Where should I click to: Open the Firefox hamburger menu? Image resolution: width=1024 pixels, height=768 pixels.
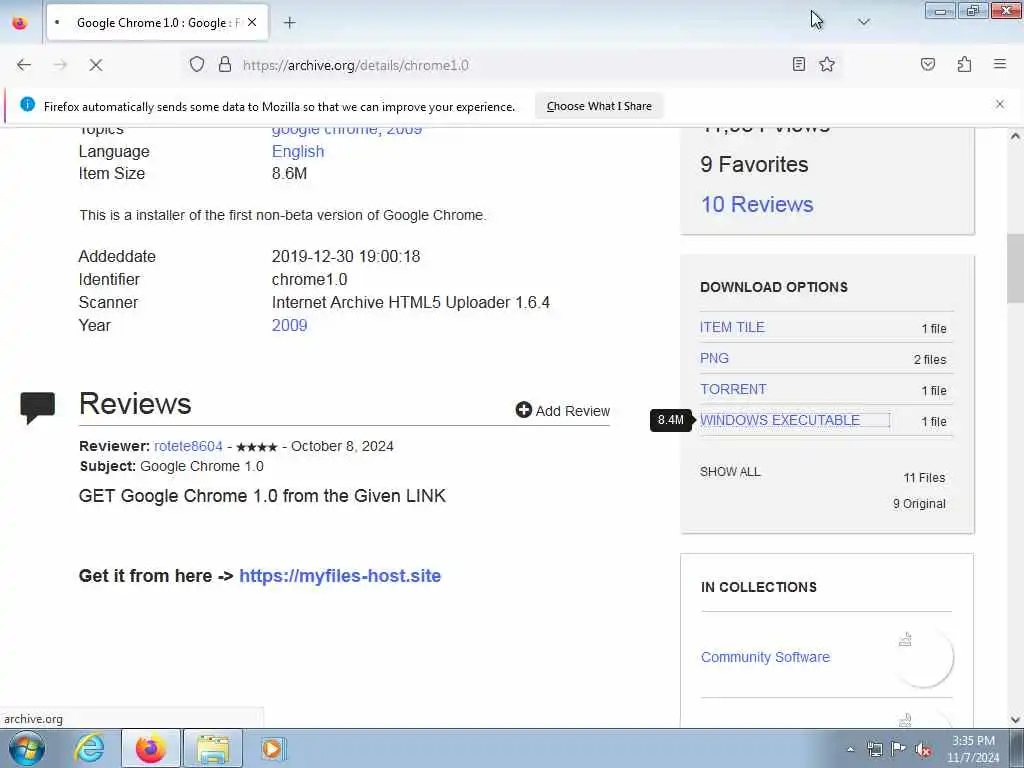pyautogui.click(x=1000, y=64)
